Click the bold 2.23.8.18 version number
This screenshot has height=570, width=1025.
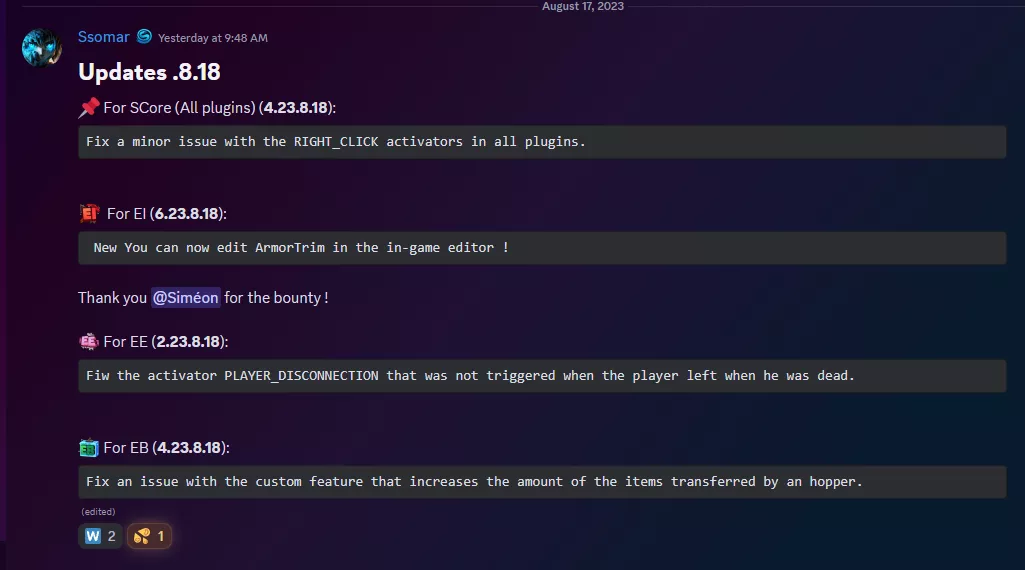click(x=190, y=341)
